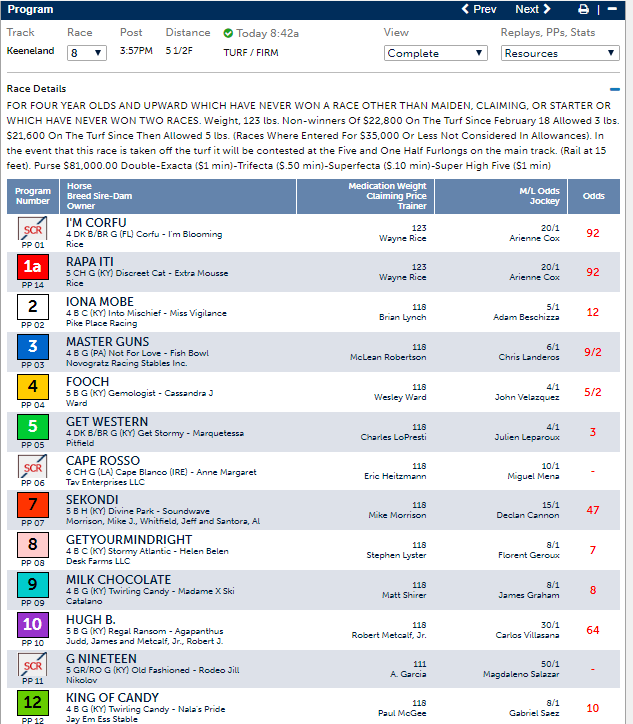
Task: Click the print icon in header
Action: tap(583, 9)
